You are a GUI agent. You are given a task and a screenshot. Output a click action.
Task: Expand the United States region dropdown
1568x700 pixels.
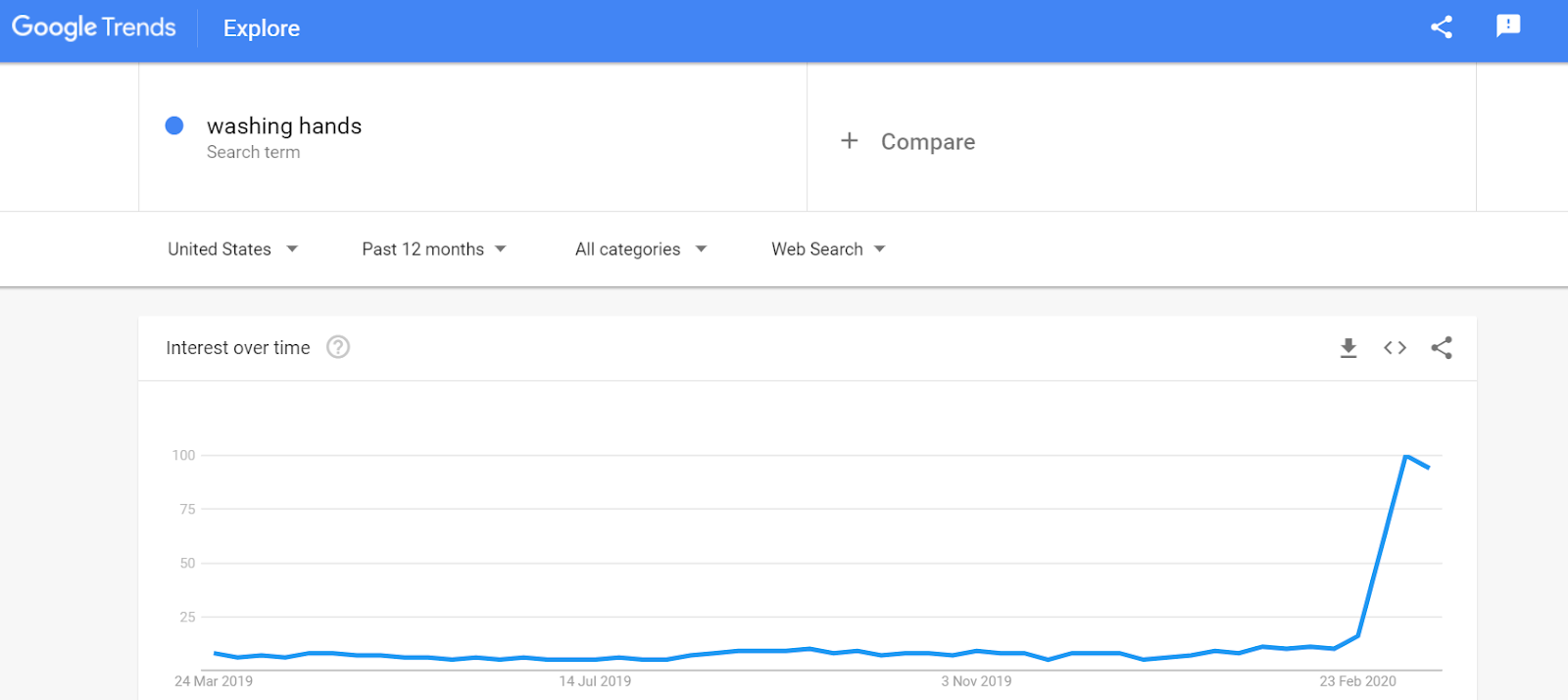(232, 249)
